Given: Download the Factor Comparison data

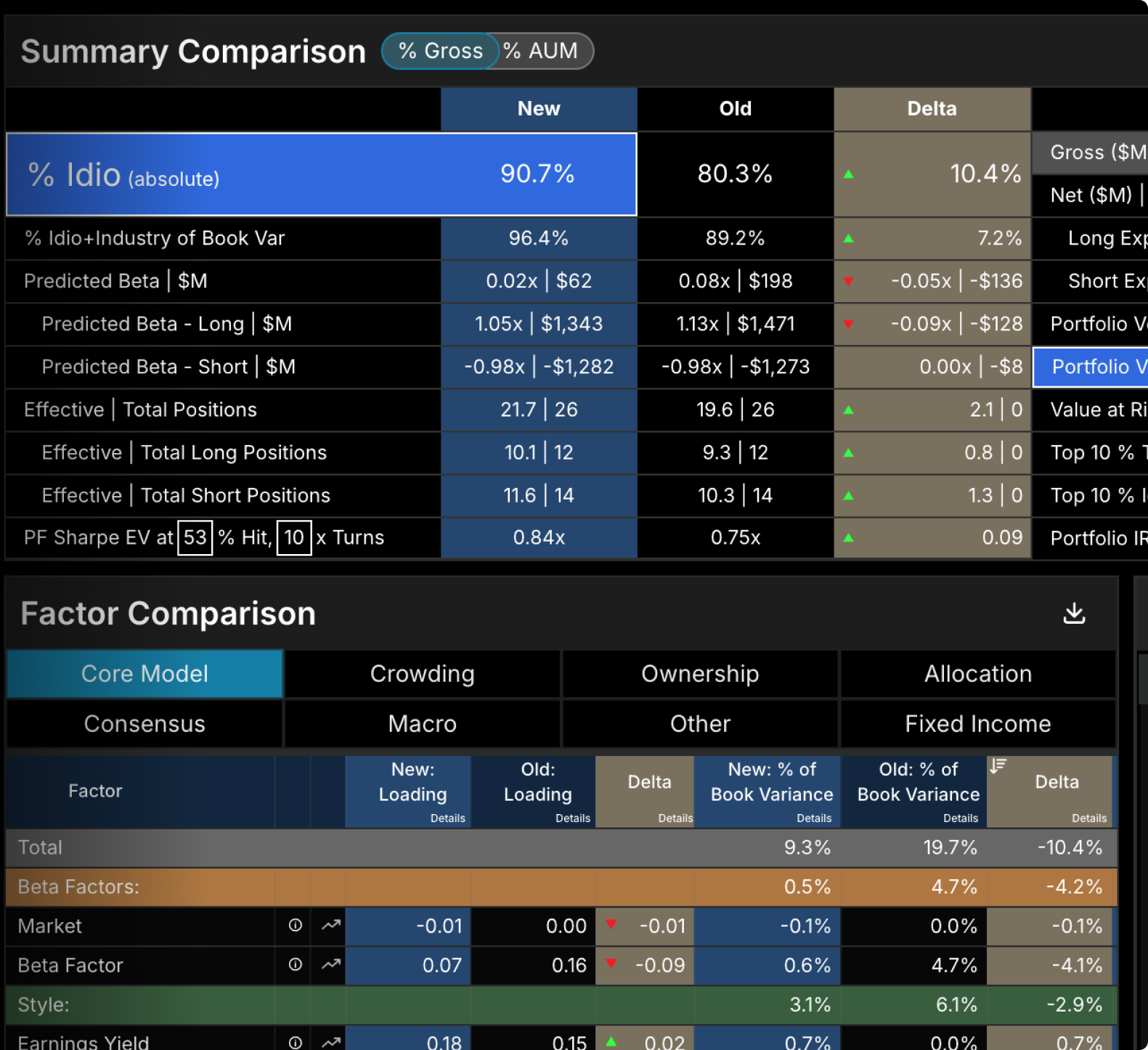Looking at the screenshot, I should pyautogui.click(x=1074, y=614).
